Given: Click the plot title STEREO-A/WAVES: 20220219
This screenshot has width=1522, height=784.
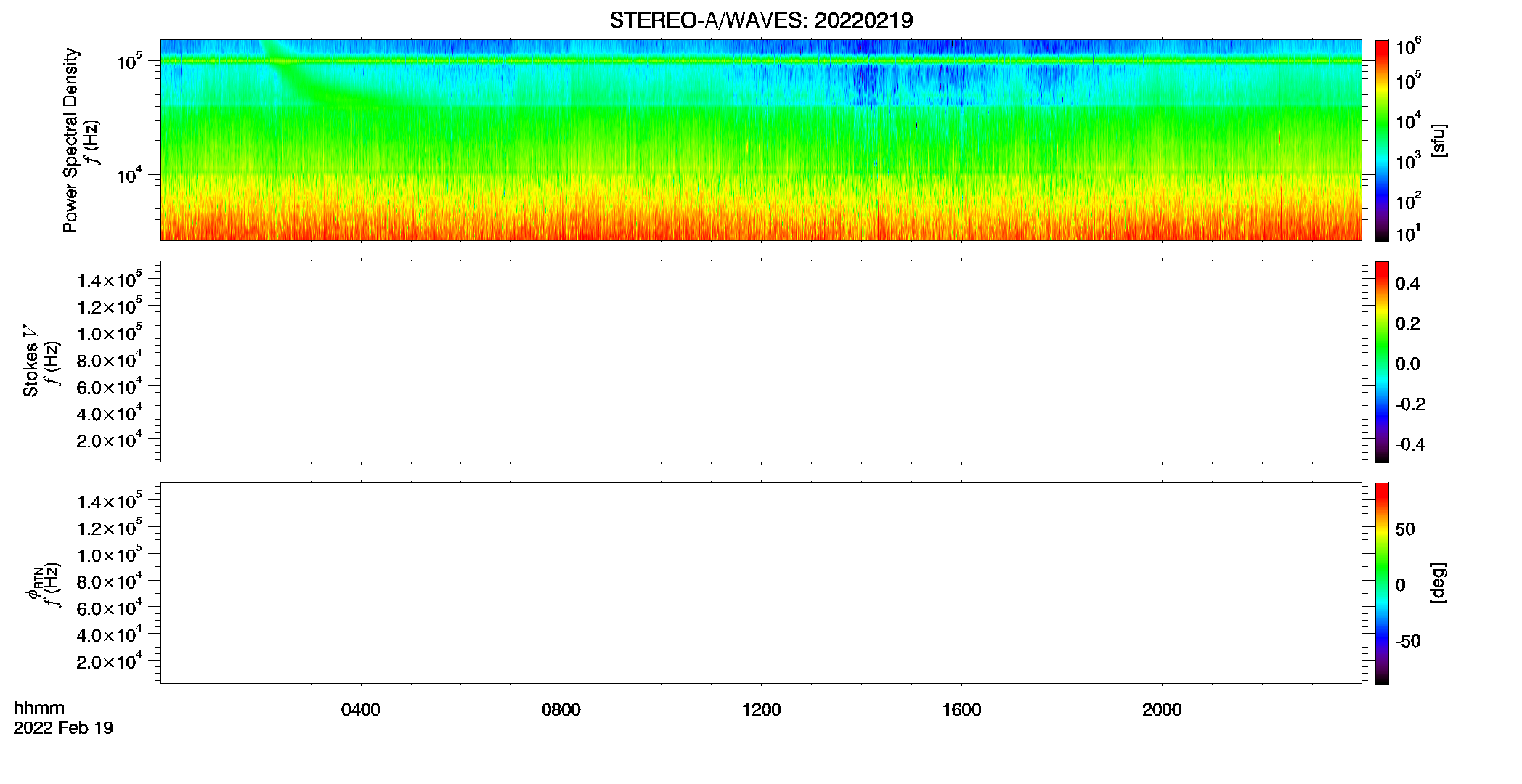Looking at the screenshot, I should [x=761, y=20].
